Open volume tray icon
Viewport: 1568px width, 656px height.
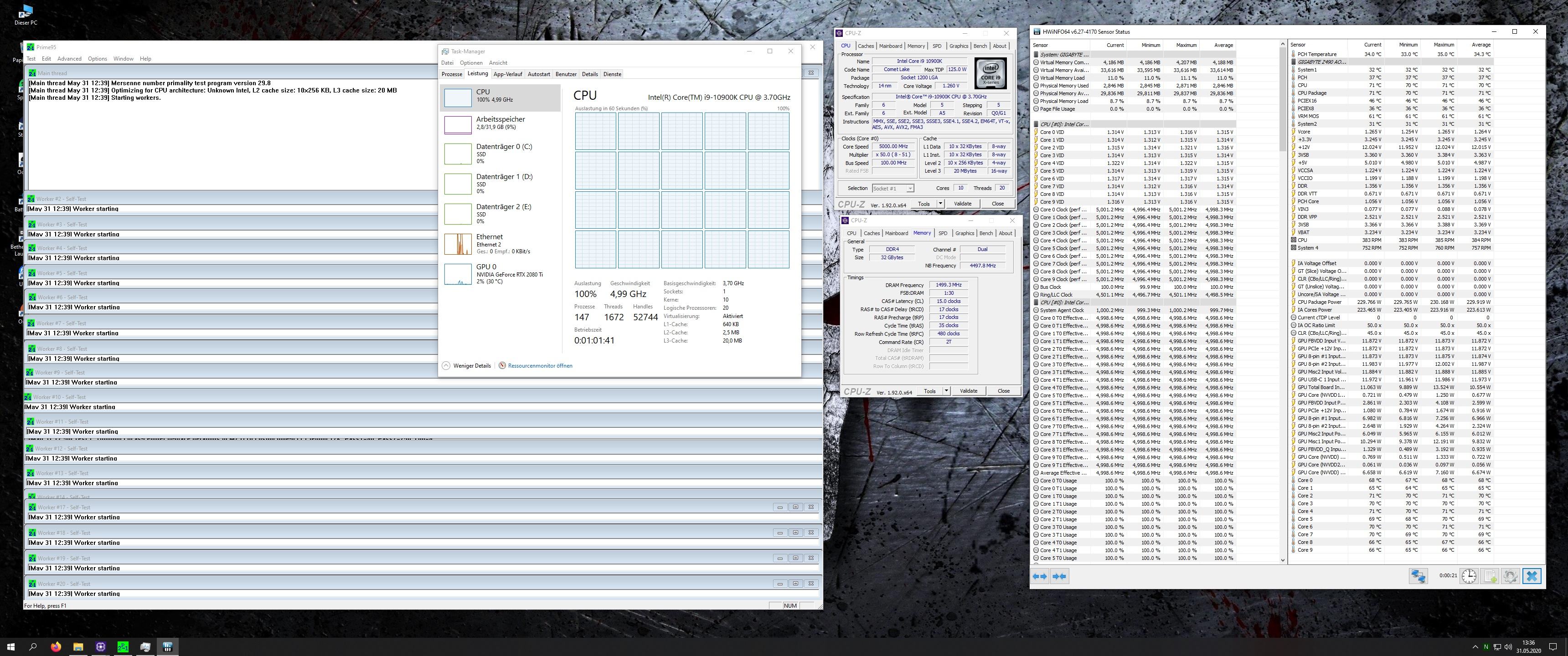tap(1508, 647)
